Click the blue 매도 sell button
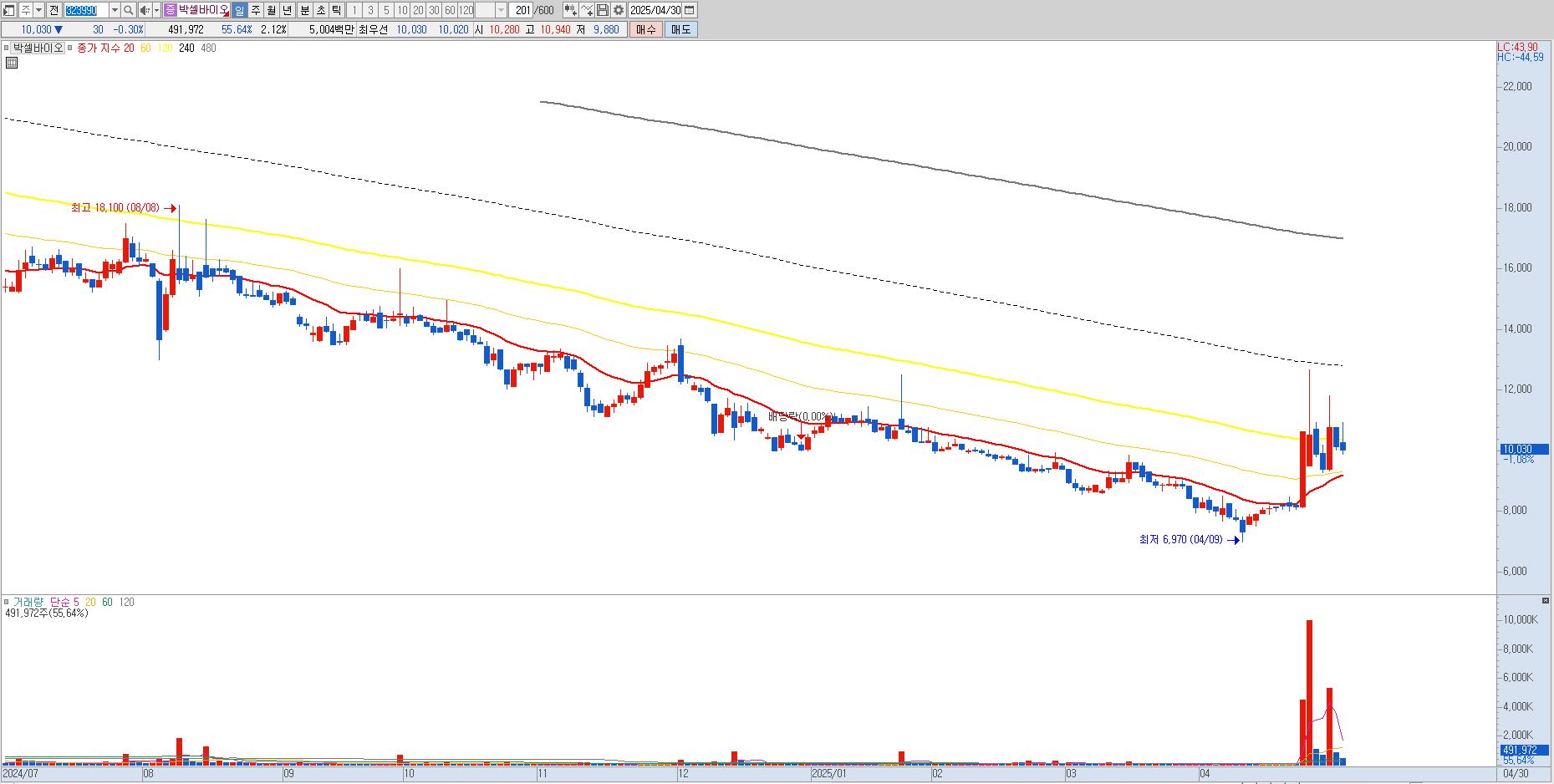Image resolution: width=1554 pixels, height=784 pixels. pos(681,29)
